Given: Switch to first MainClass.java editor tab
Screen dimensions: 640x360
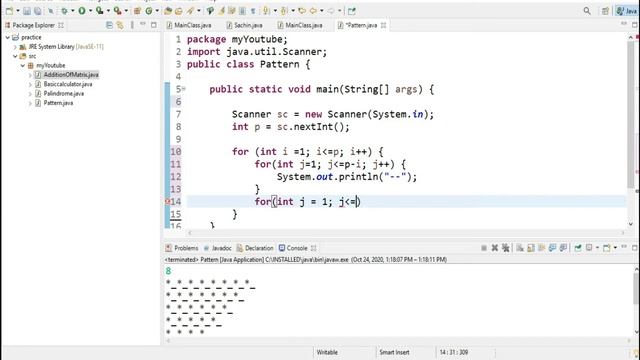Looking at the screenshot, I should [x=189, y=25].
